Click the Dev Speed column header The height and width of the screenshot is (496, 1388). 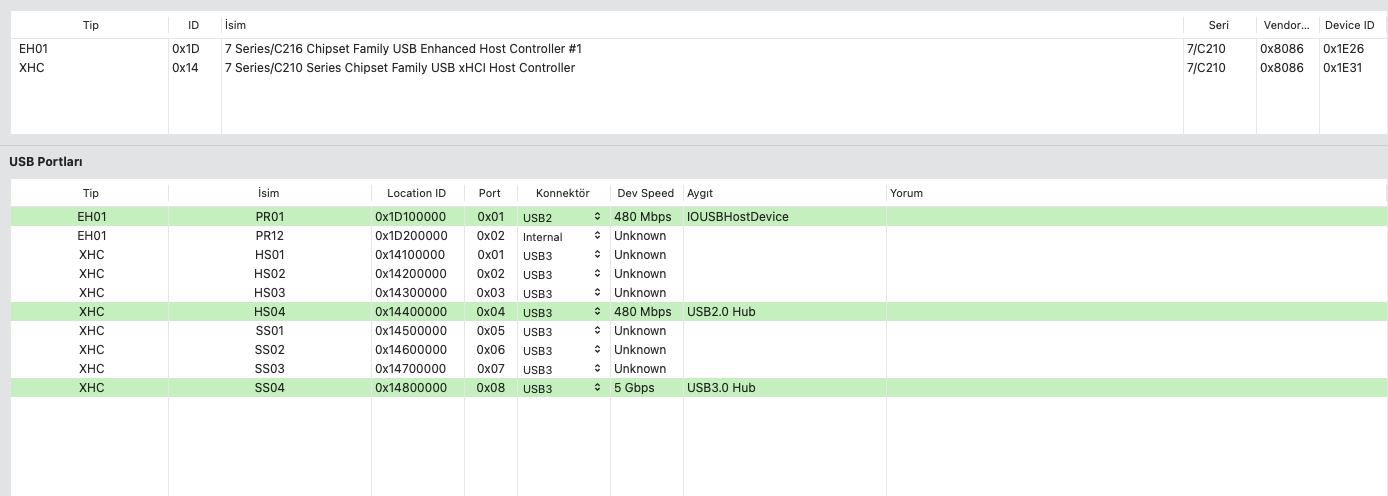[645, 193]
